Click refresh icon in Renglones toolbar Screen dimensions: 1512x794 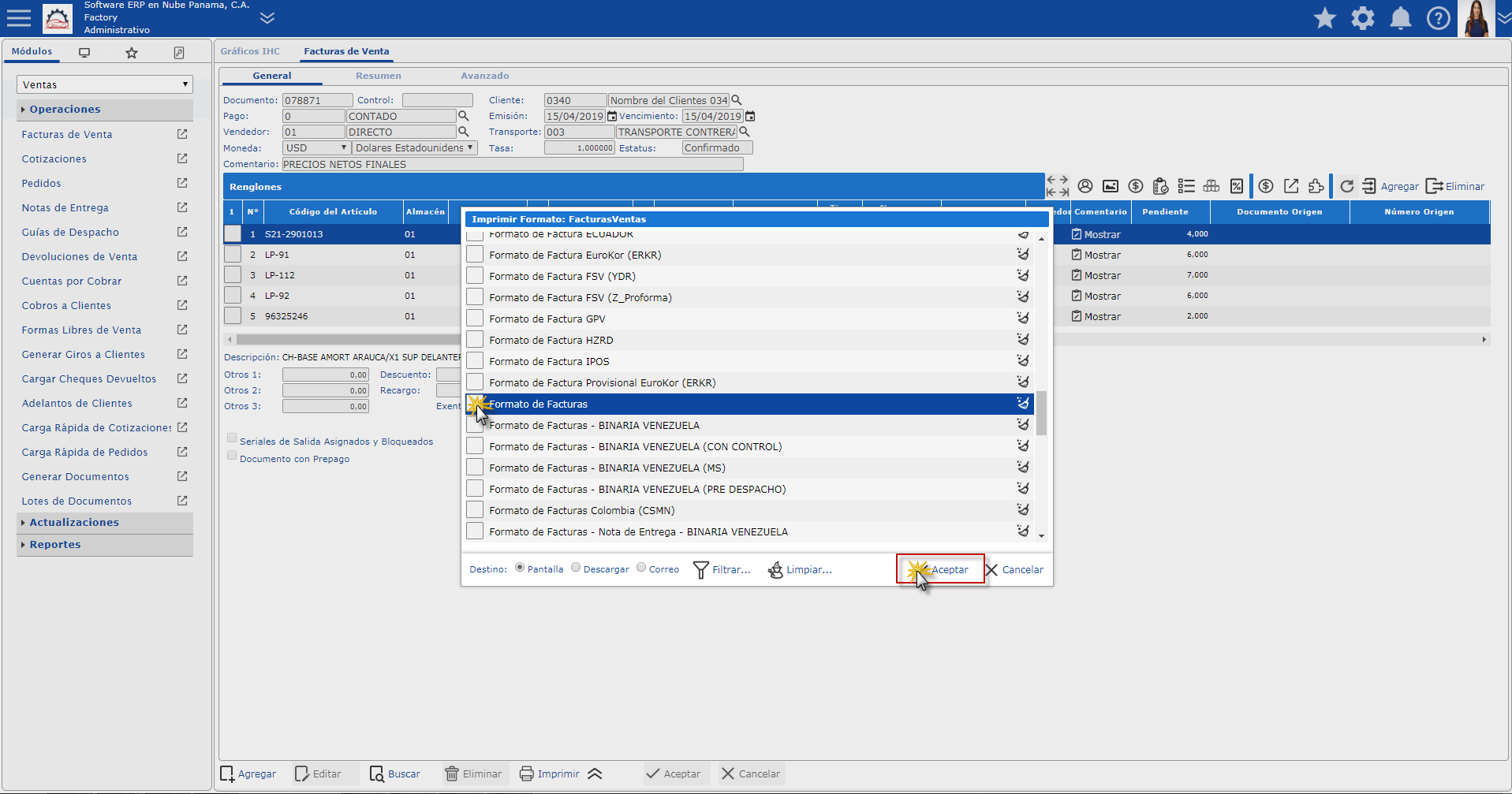click(x=1347, y=186)
